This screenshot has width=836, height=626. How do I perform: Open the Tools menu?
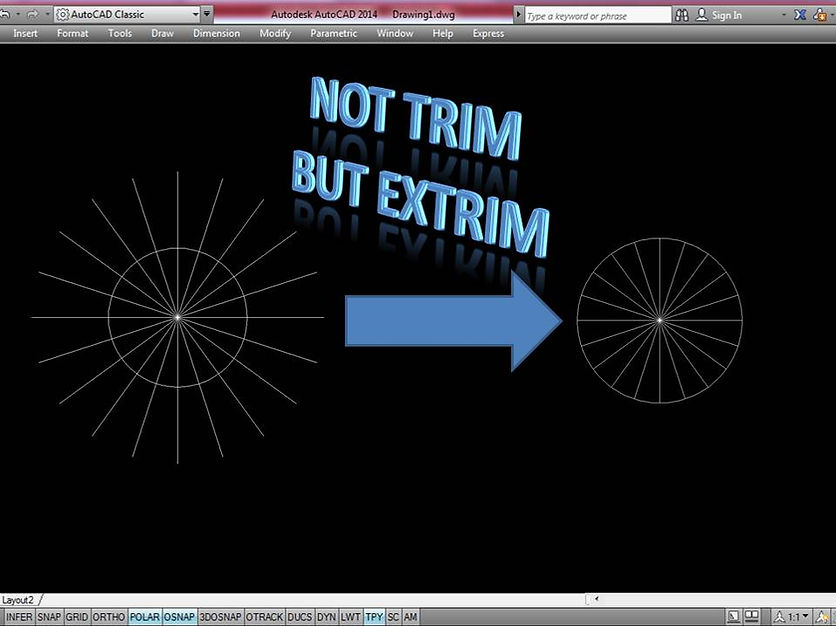[120, 34]
